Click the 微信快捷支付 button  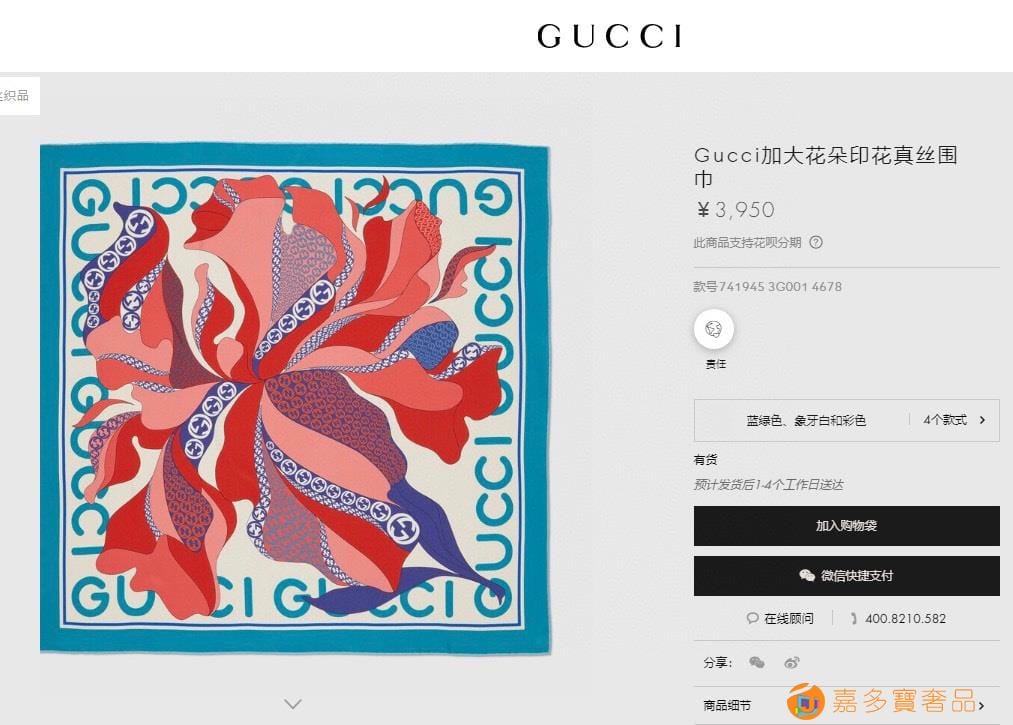click(846, 576)
